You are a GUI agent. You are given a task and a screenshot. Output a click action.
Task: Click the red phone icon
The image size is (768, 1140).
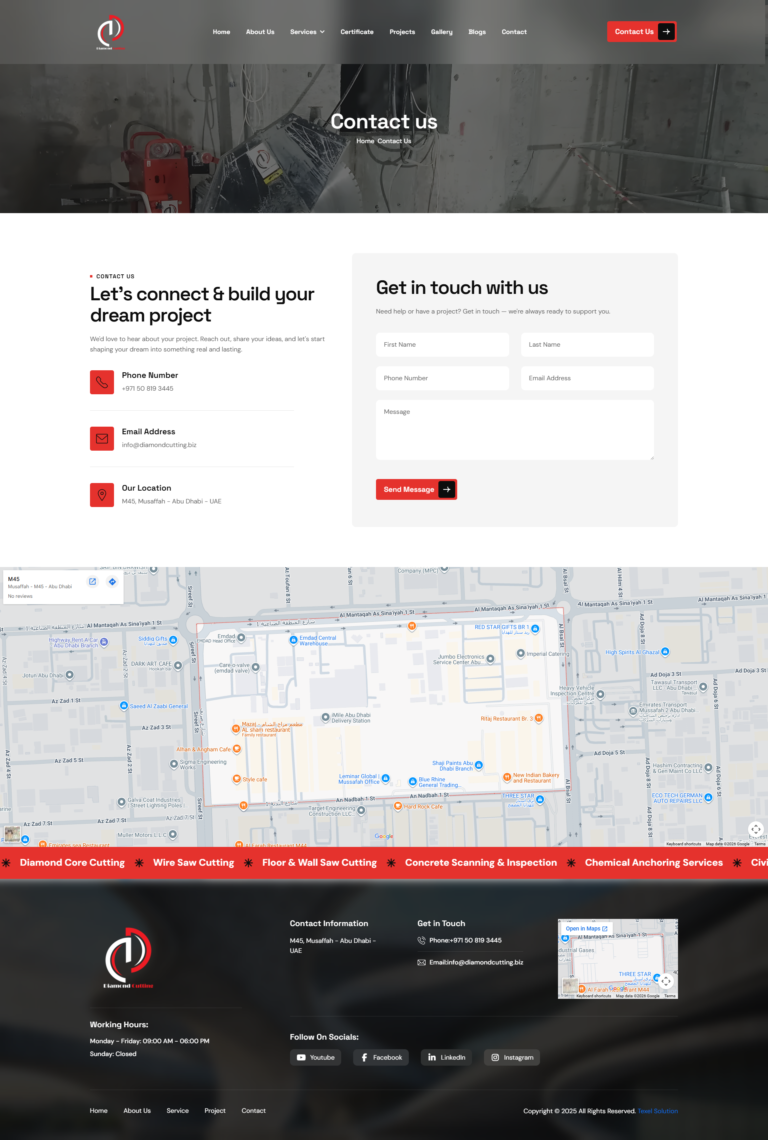(x=102, y=382)
